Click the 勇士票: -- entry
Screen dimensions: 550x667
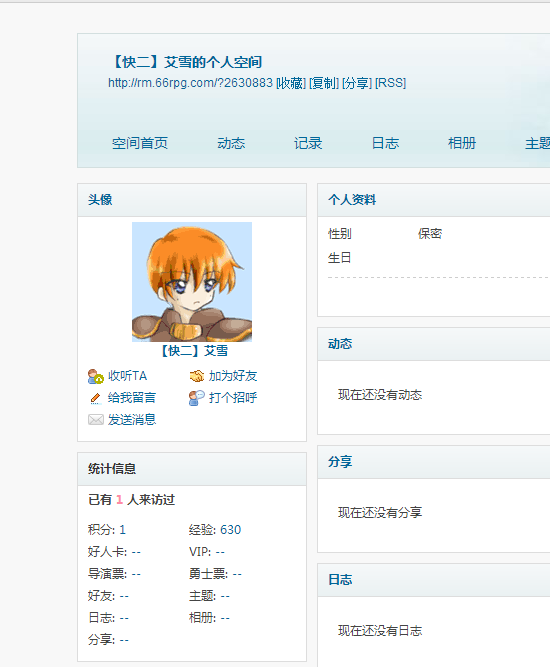(215, 574)
